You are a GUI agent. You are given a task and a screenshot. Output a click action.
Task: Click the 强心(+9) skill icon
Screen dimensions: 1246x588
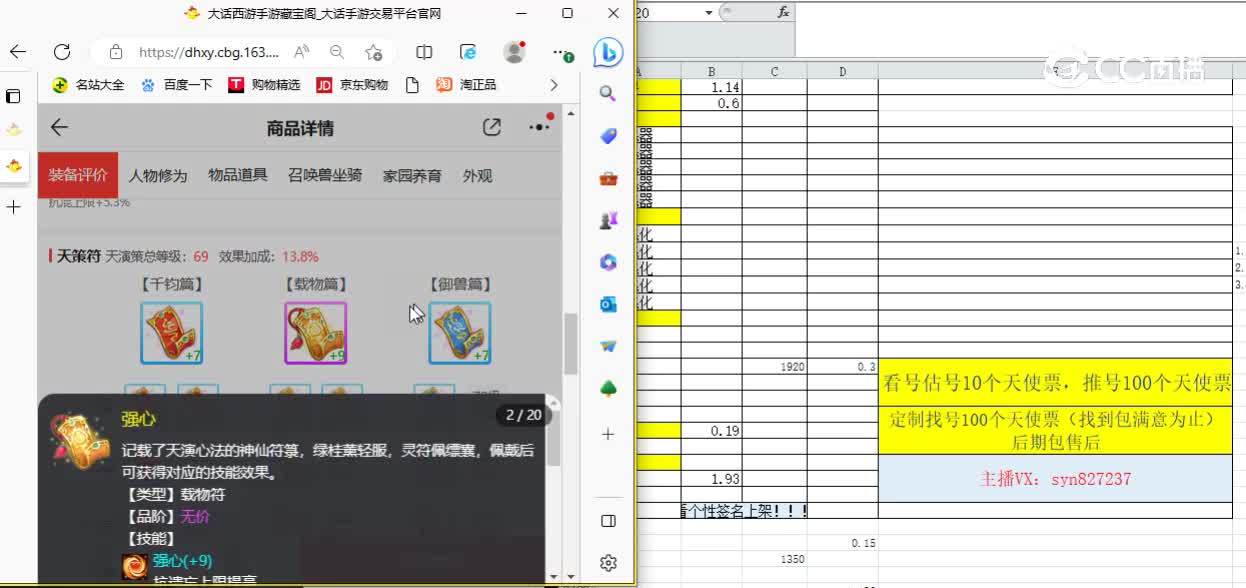[x=135, y=565]
